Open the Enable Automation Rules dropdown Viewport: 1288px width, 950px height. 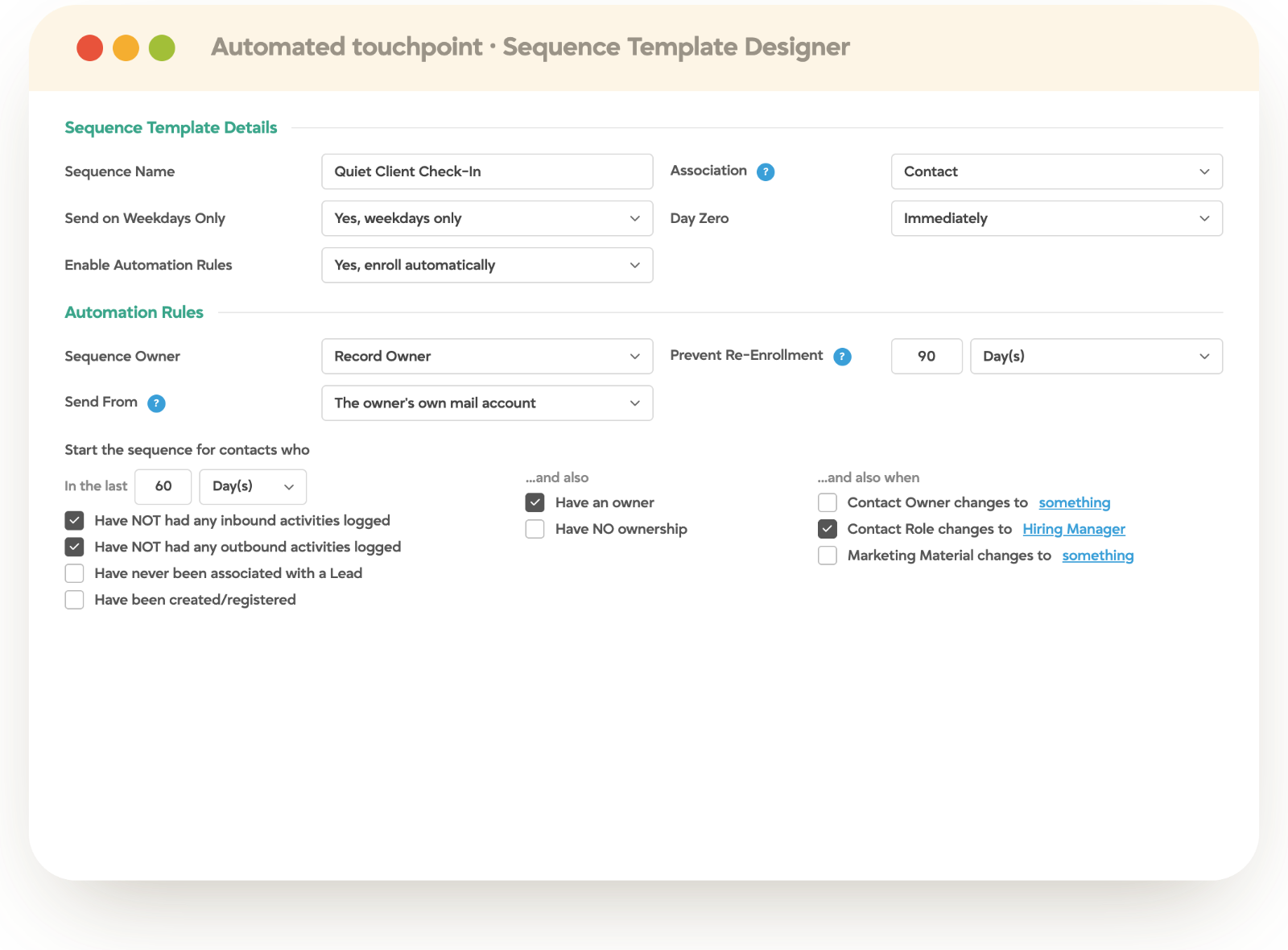[x=487, y=265]
